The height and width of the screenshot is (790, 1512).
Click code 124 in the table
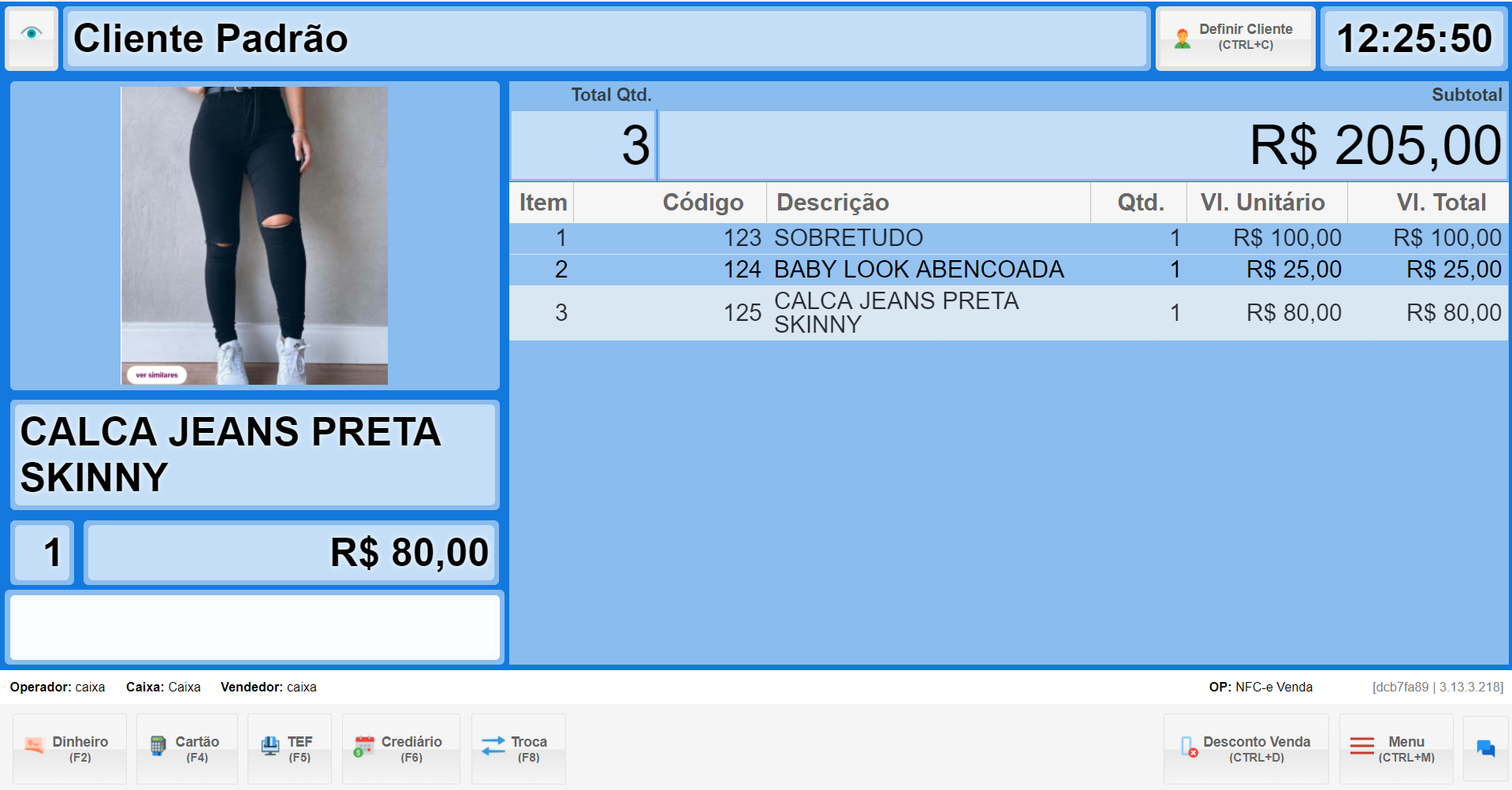click(742, 270)
